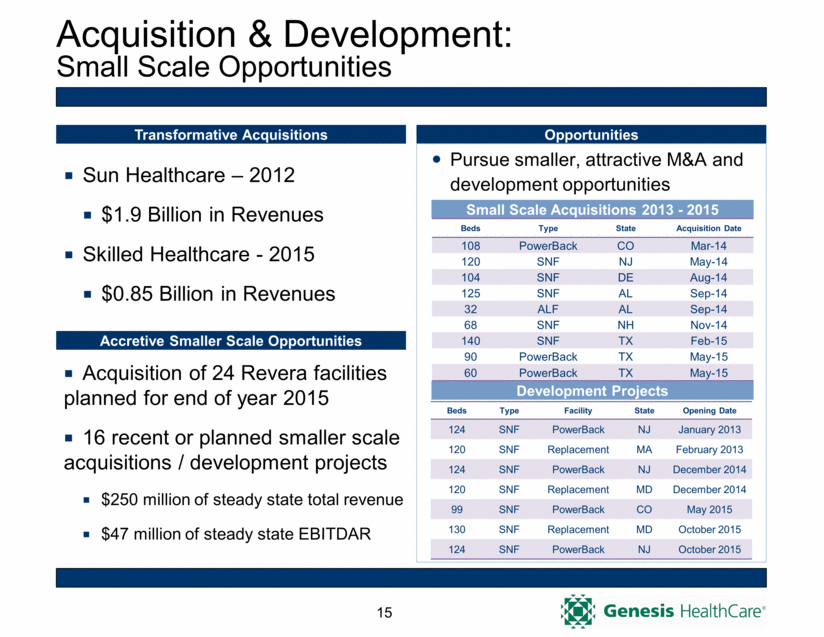Select 'December 2014' in the MD row
Image resolution: width=824 pixels, height=637 pixels.
click(709, 489)
